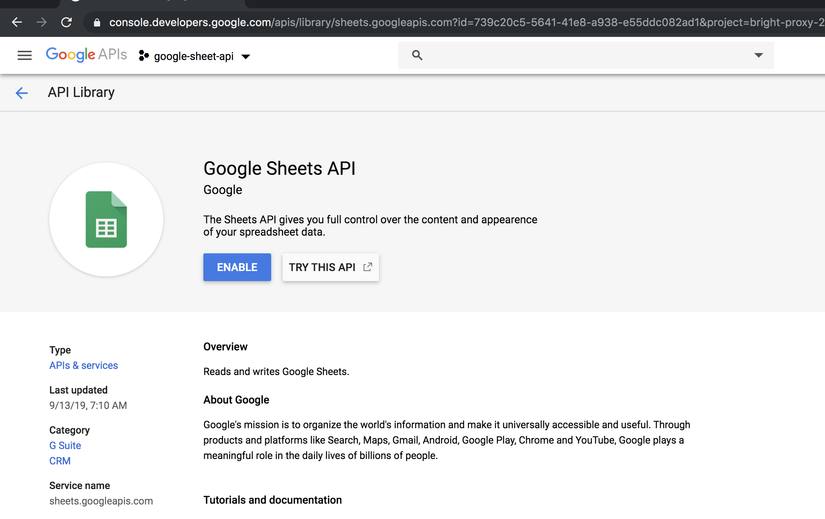Click the external link icon on Try This API
Image resolution: width=825 pixels, height=519 pixels.
click(x=368, y=267)
